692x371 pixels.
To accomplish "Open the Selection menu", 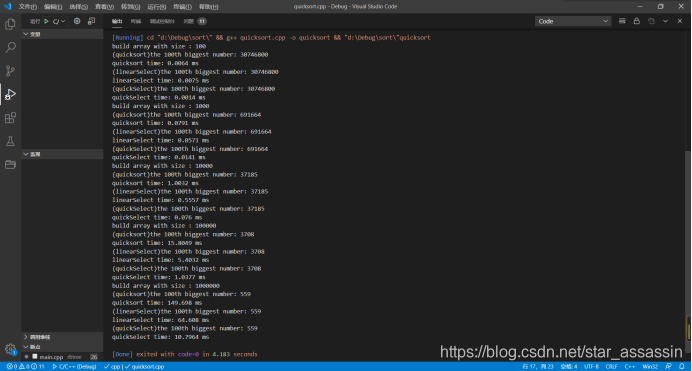I will point(79,7).
